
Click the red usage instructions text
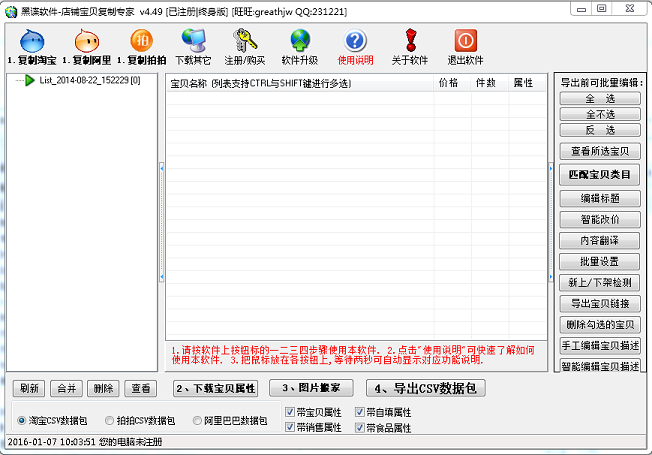[353, 355]
